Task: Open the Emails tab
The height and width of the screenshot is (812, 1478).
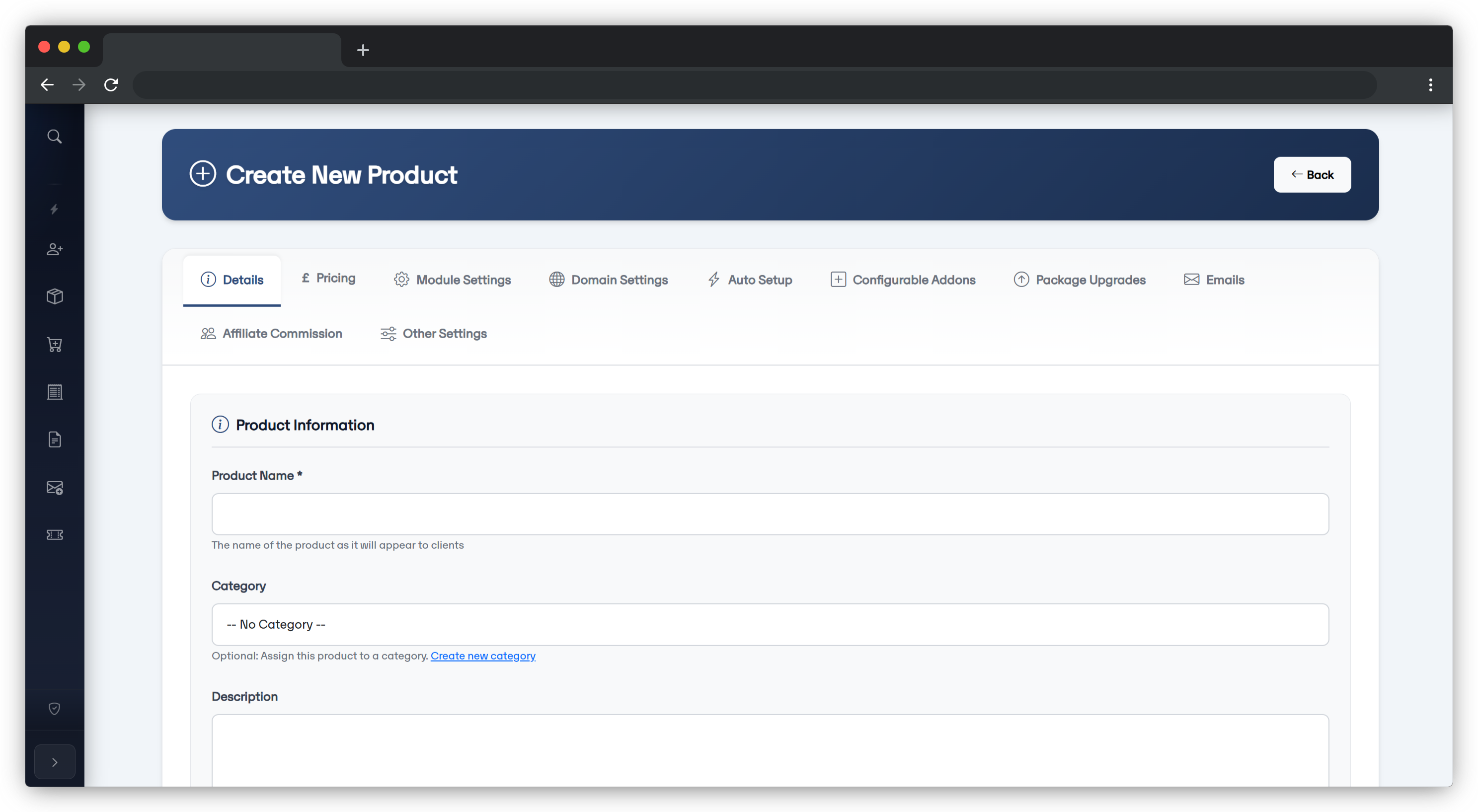Action: [1214, 279]
